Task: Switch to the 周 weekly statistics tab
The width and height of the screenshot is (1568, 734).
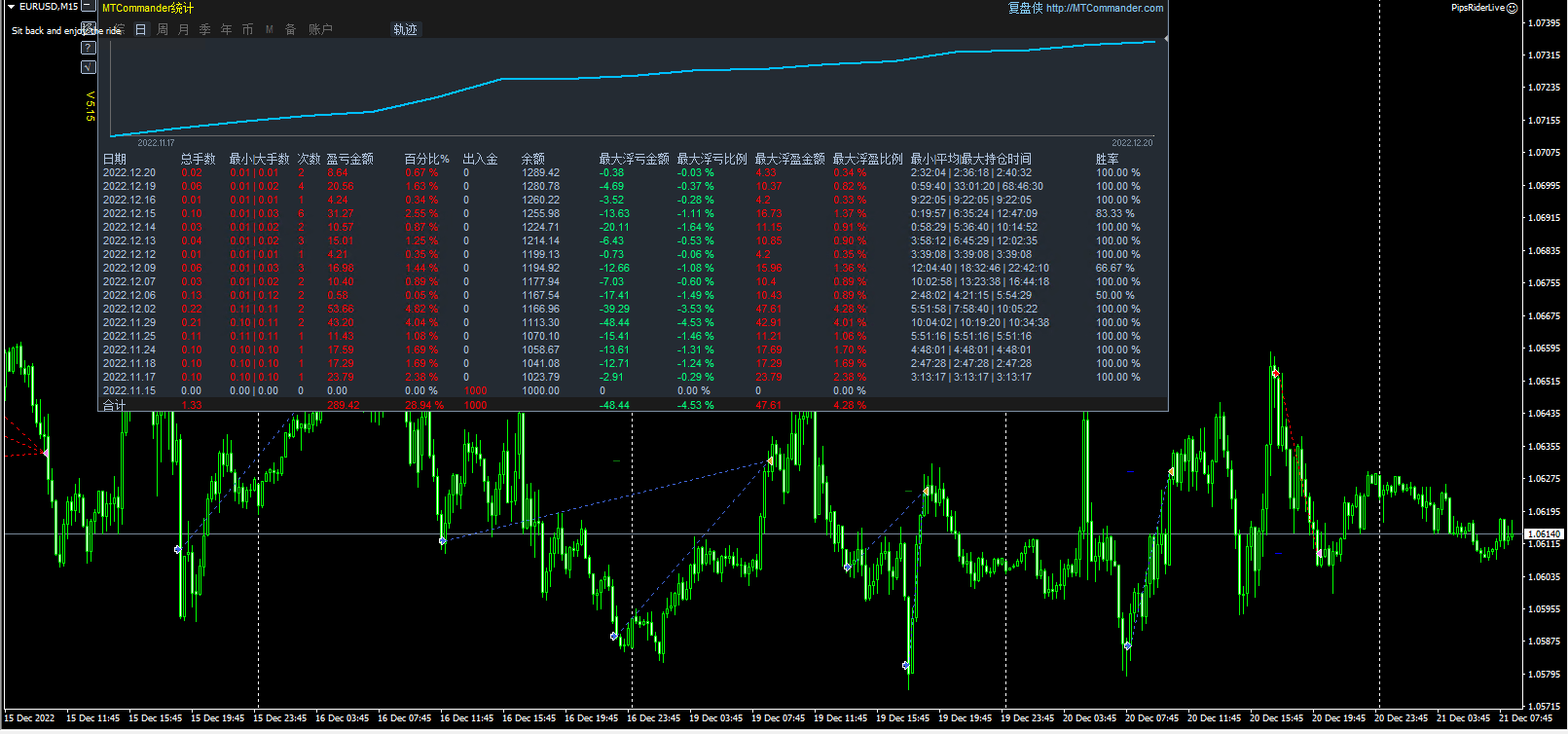Action: click(x=163, y=30)
